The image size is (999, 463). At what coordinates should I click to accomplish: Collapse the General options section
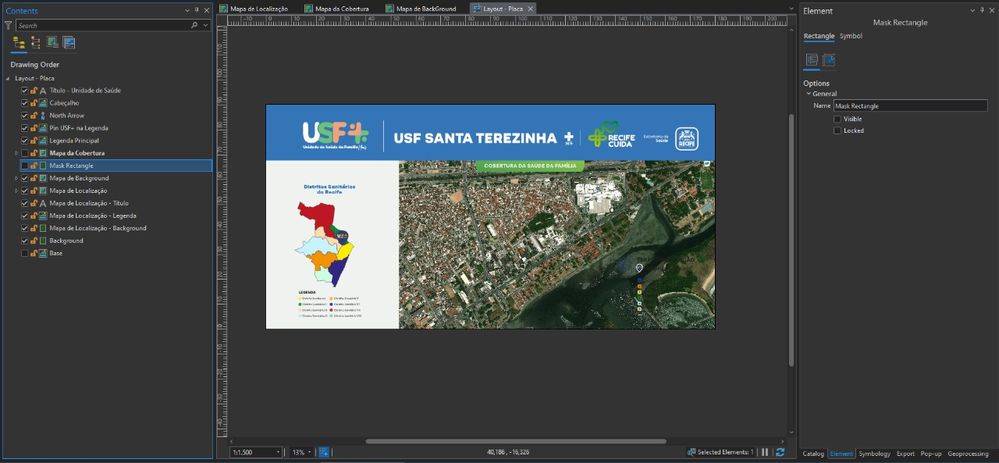[x=809, y=94]
